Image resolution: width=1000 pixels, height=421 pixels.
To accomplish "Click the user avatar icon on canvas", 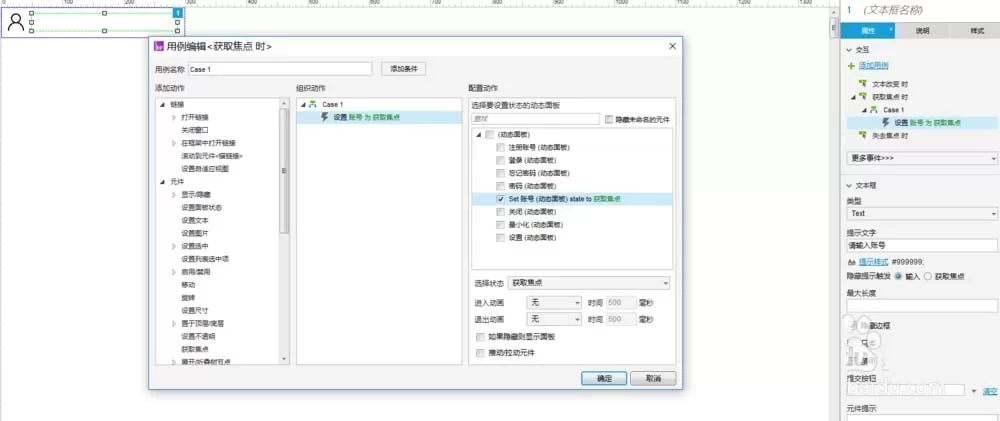I will tap(16, 22).
